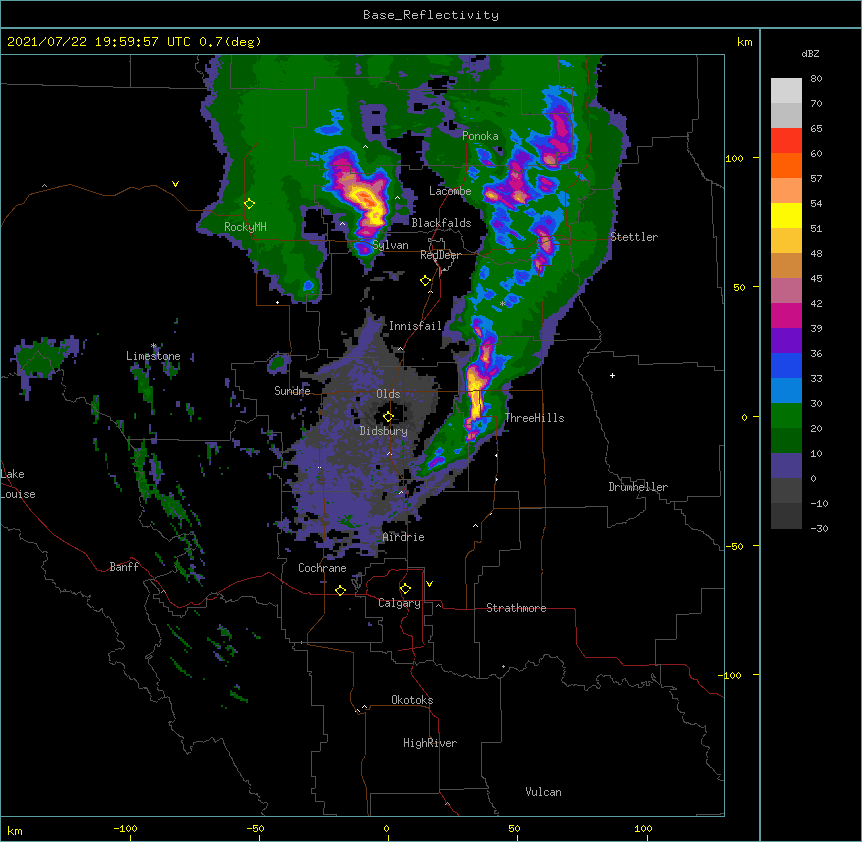Click the Sylvan label
This screenshot has height=842, width=862.
(390, 245)
